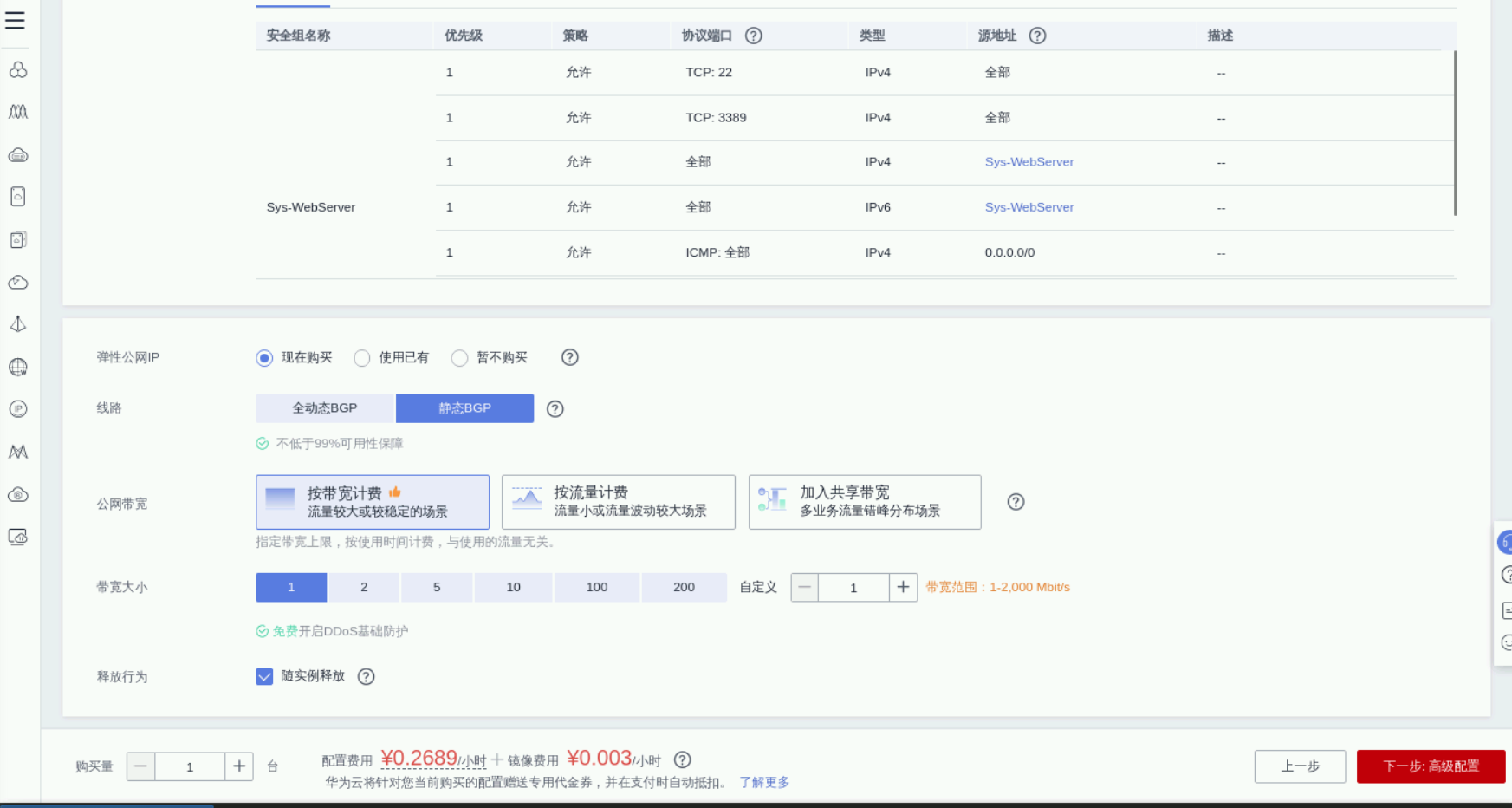This screenshot has height=808, width=1512.
Task: Go back with 上一步 button
Action: (x=1300, y=766)
